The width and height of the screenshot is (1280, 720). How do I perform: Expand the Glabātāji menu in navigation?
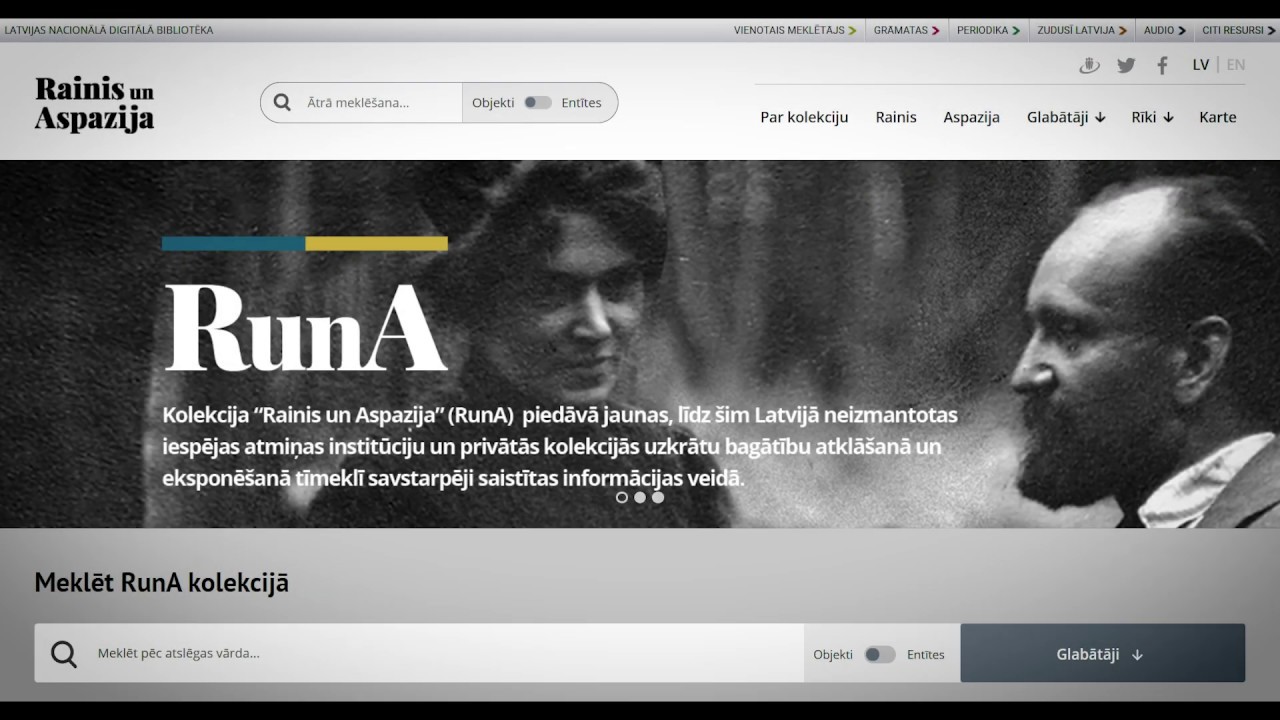point(1066,117)
